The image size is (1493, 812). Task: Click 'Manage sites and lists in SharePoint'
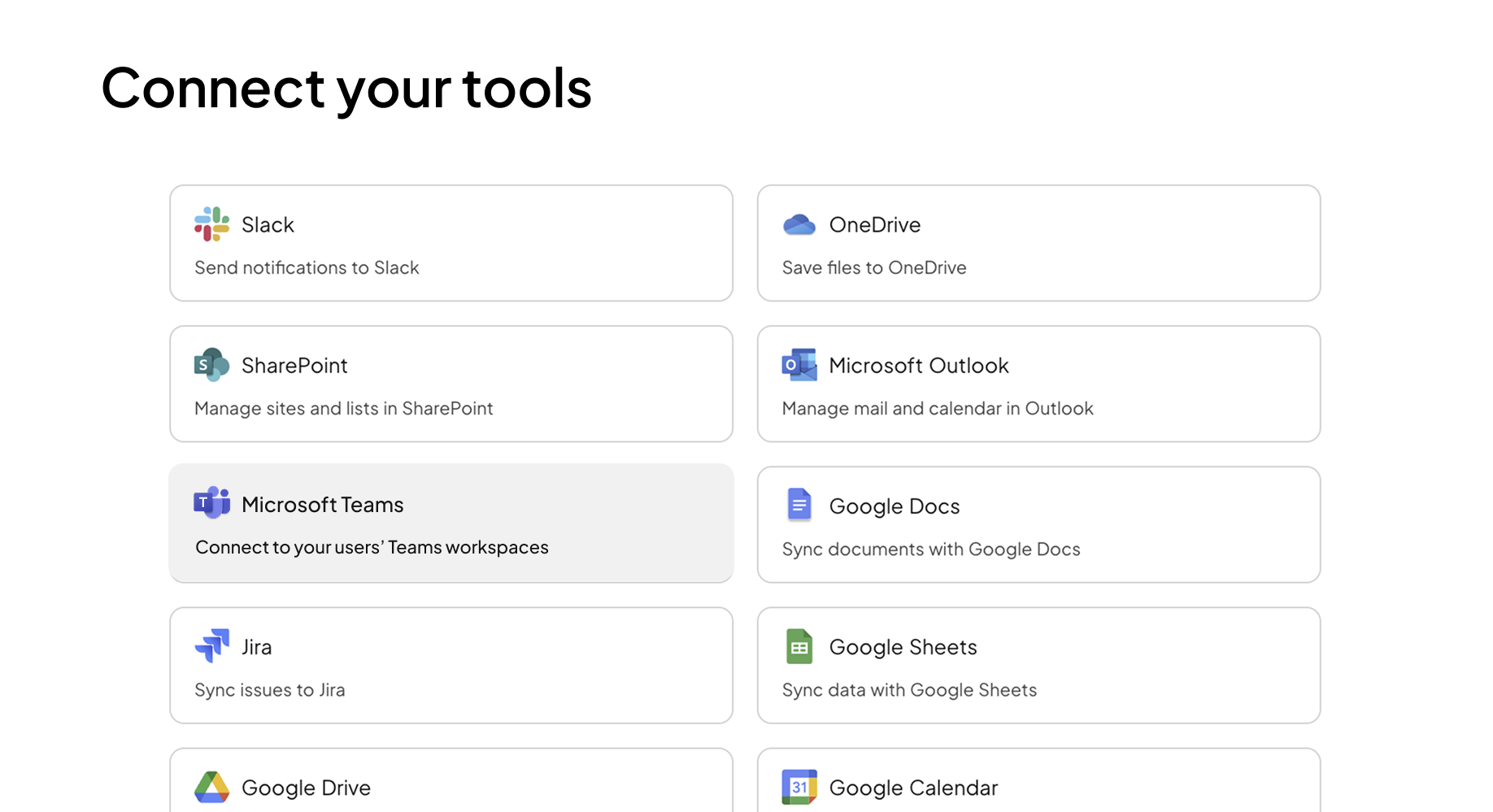pos(343,408)
